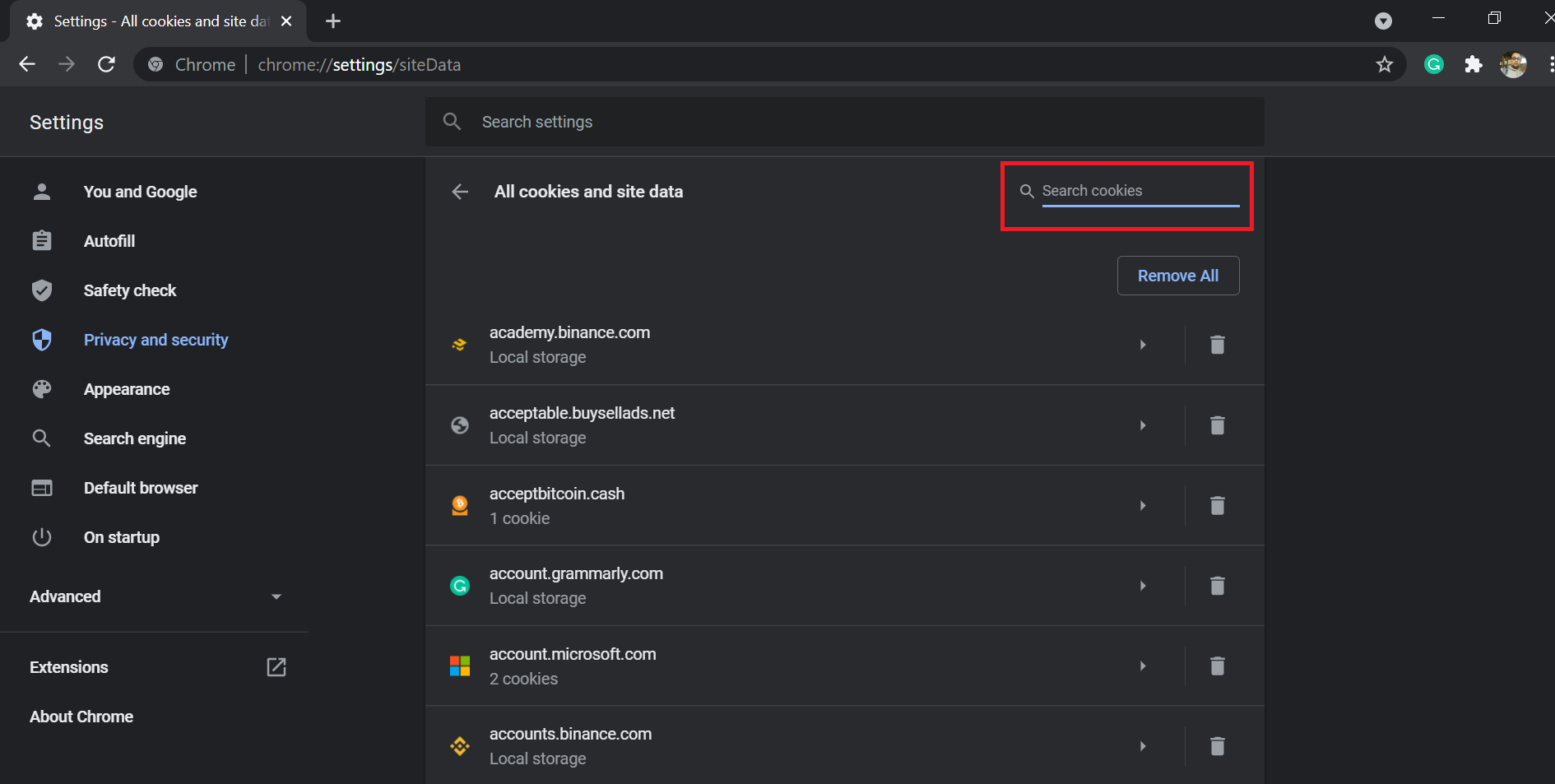The width and height of the screenshot is (1555, 784).
Task: Open the Extensions link in sidebar
Action: click(x=69, y=667)
